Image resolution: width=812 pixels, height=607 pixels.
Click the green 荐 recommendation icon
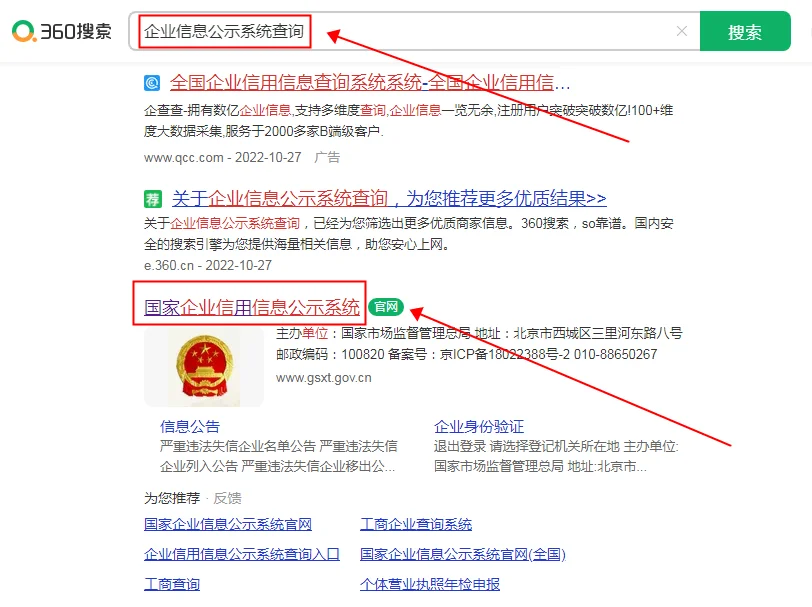tap(153, 199)
